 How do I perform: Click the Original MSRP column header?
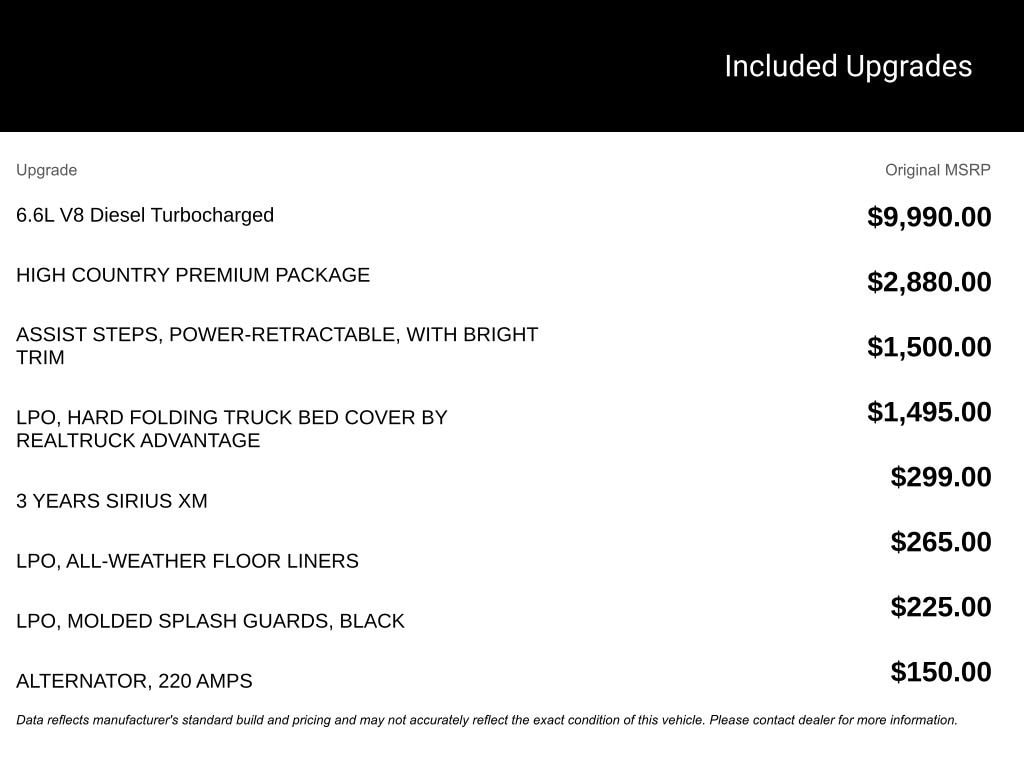pos(937,170)
